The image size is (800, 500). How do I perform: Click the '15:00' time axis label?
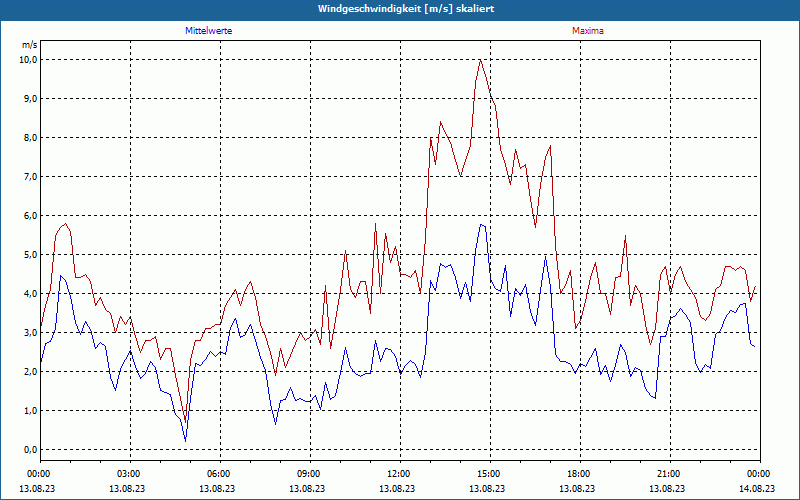(489, 474)
